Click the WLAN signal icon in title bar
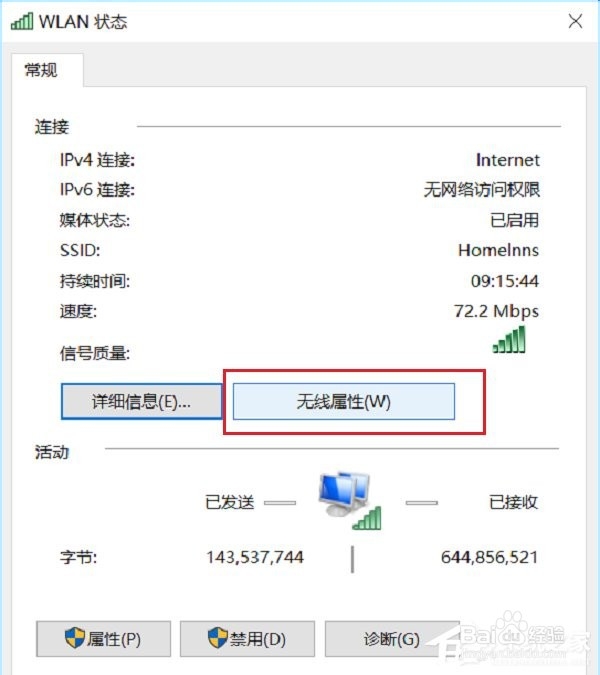Screen dimensions: 600x675 pyautogui.click(x=22, y=22)
